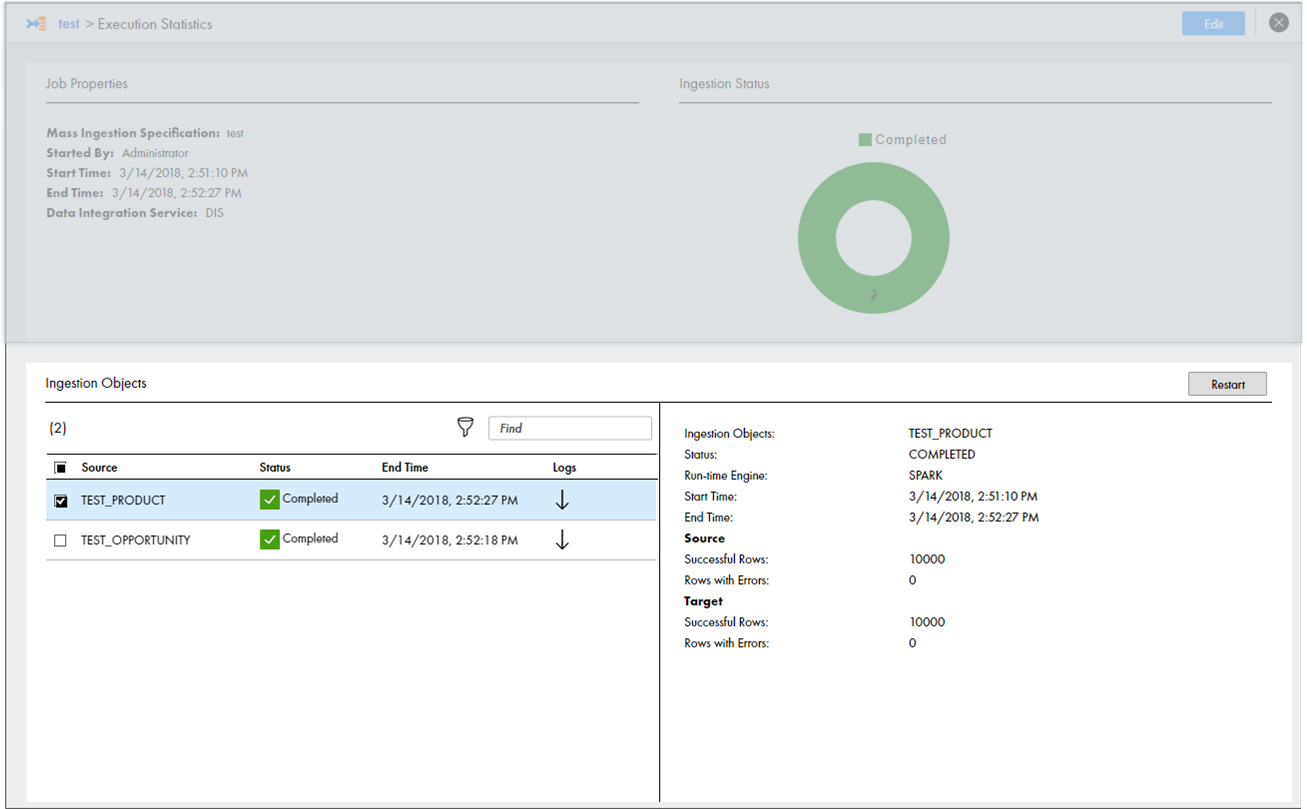Image resolution: width=1307 pixels, height=809 pixels.
Task: Click the Administrator started-by value
Action: click(x=155, y=153)
